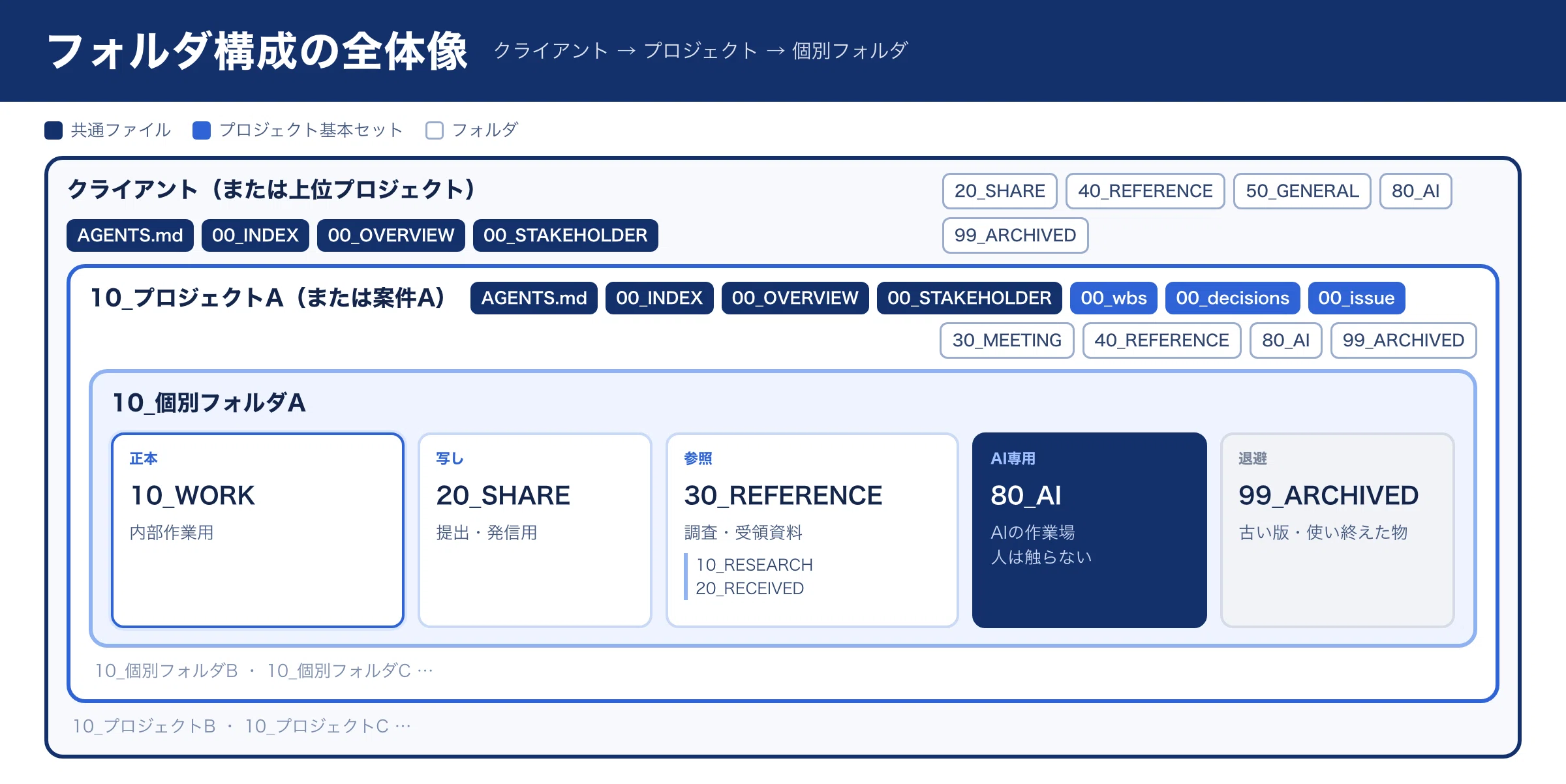Select the 20_SHARE 写し card
The width and height of the screenshot is (1566, 784).
tap(535, 530)
